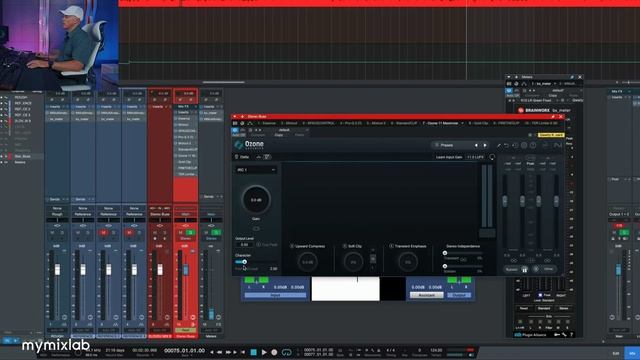
Task: Click Stop in the transport bar
Action: click(x=253, y=352)
